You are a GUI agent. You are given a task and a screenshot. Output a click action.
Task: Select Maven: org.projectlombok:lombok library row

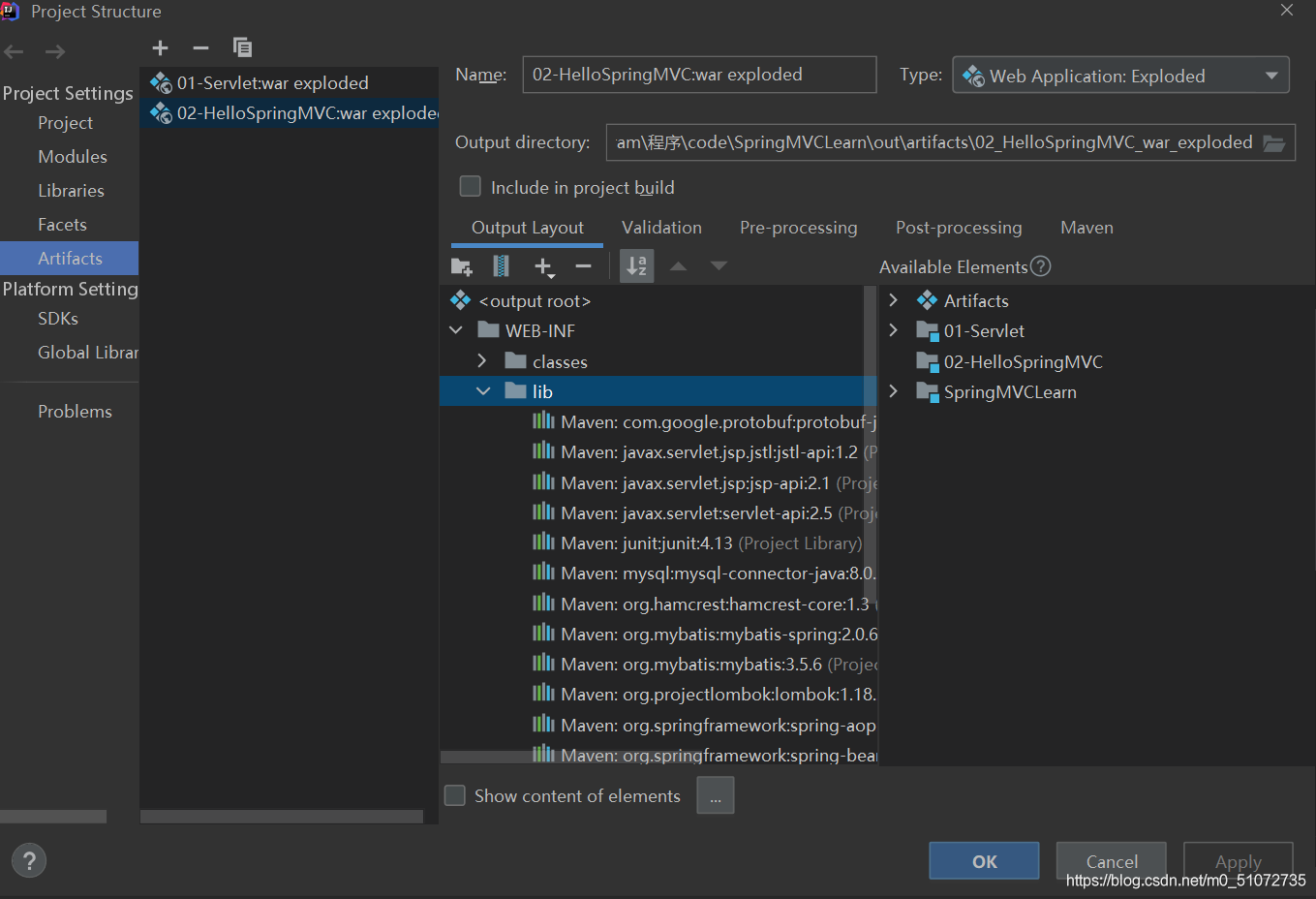658,695
